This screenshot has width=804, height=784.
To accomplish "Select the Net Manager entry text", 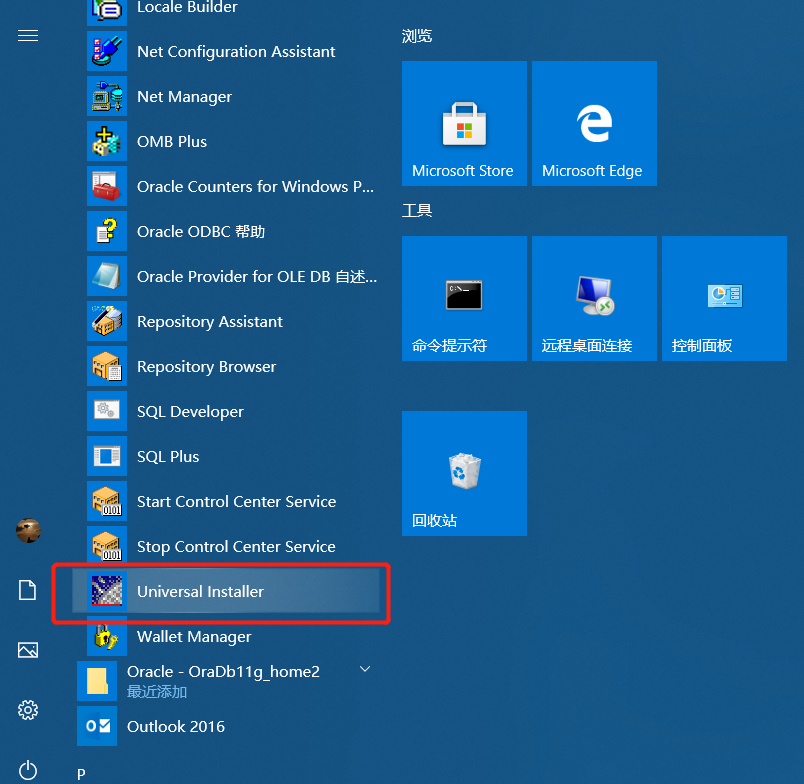I will point(185,97).
